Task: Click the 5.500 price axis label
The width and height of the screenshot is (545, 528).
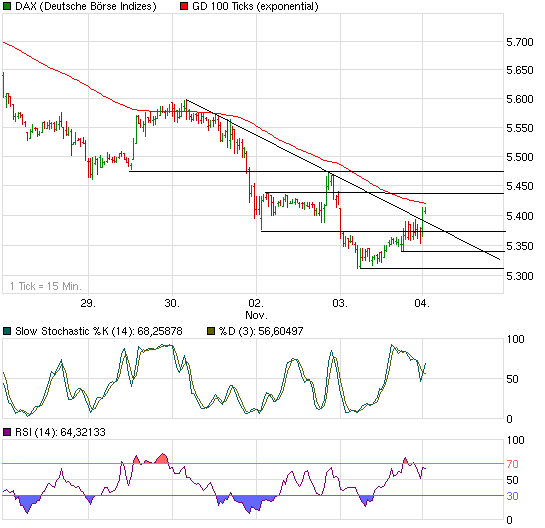Action: (520, 157)
